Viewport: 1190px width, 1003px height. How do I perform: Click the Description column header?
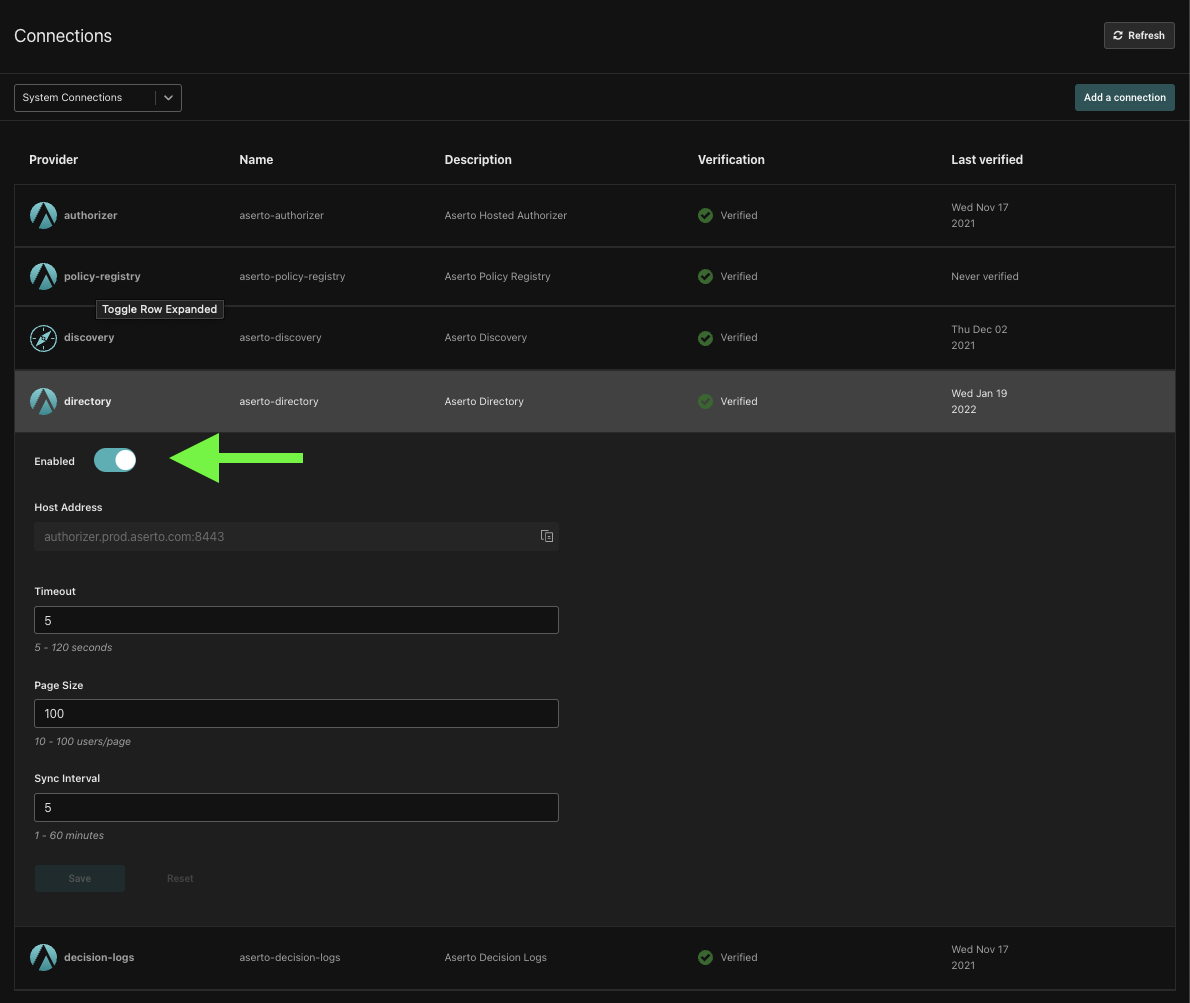478,159
